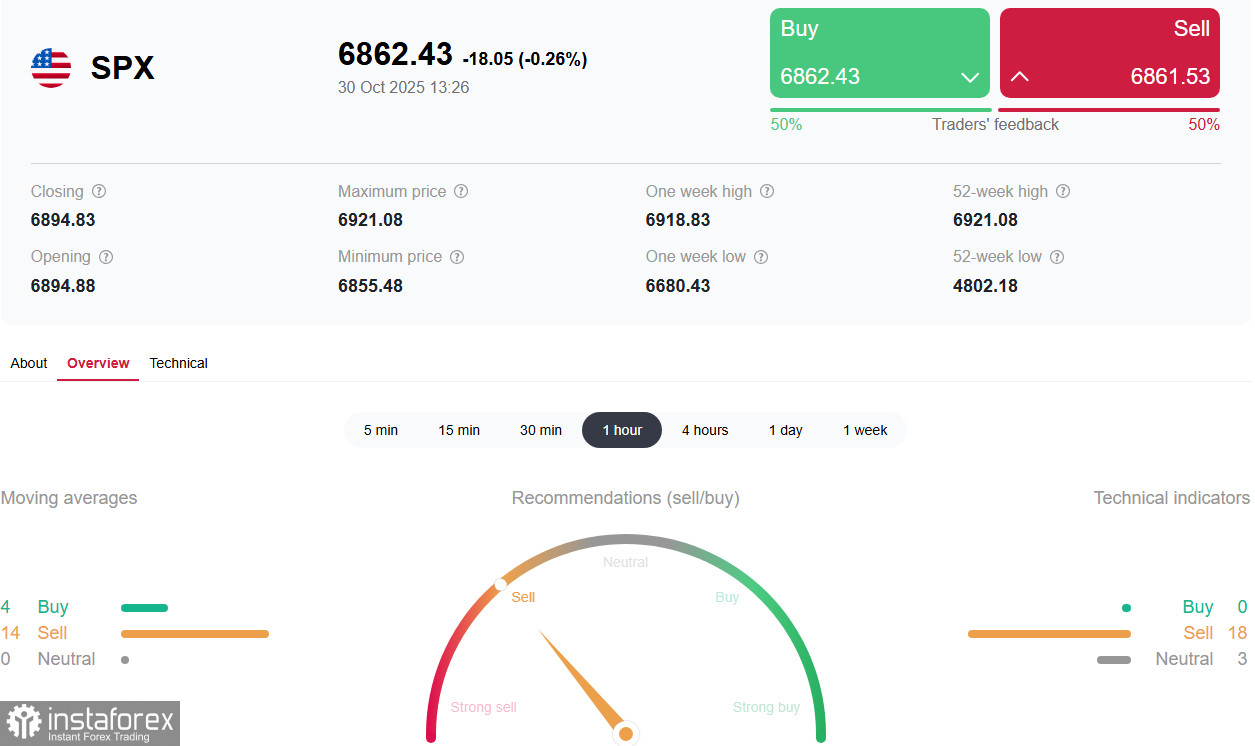Switch to the 1 week timeframe
Image resolution: width=1255 pixels, height=746 pixels.
click(865, 430)
